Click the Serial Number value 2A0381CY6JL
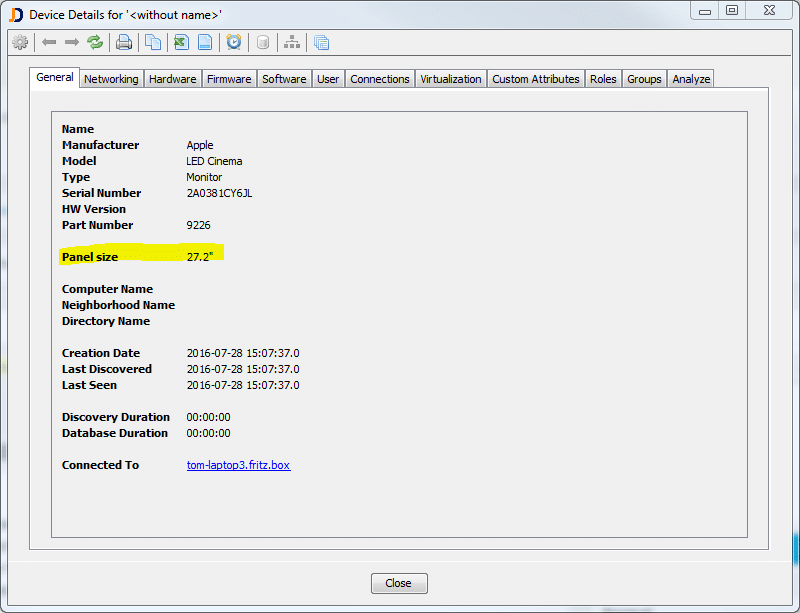The image size is (800, 613). click(219, 193)
